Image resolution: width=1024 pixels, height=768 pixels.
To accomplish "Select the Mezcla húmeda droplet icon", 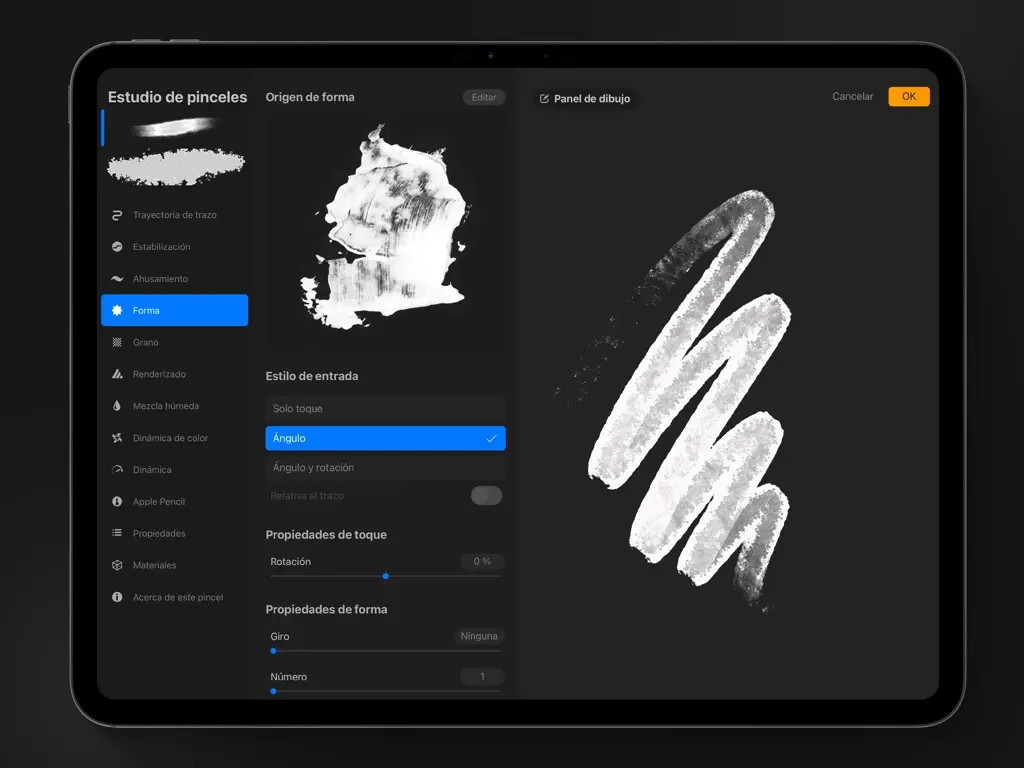I will click(x=117, y=406).
